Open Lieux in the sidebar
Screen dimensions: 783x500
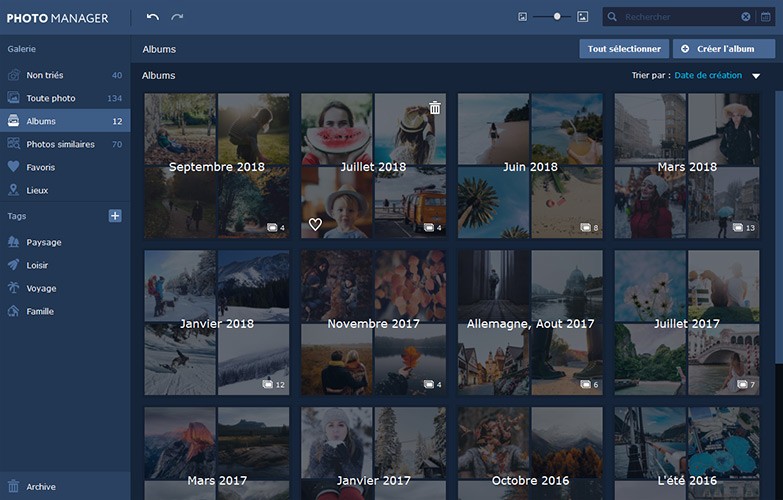tap(65, 190)
